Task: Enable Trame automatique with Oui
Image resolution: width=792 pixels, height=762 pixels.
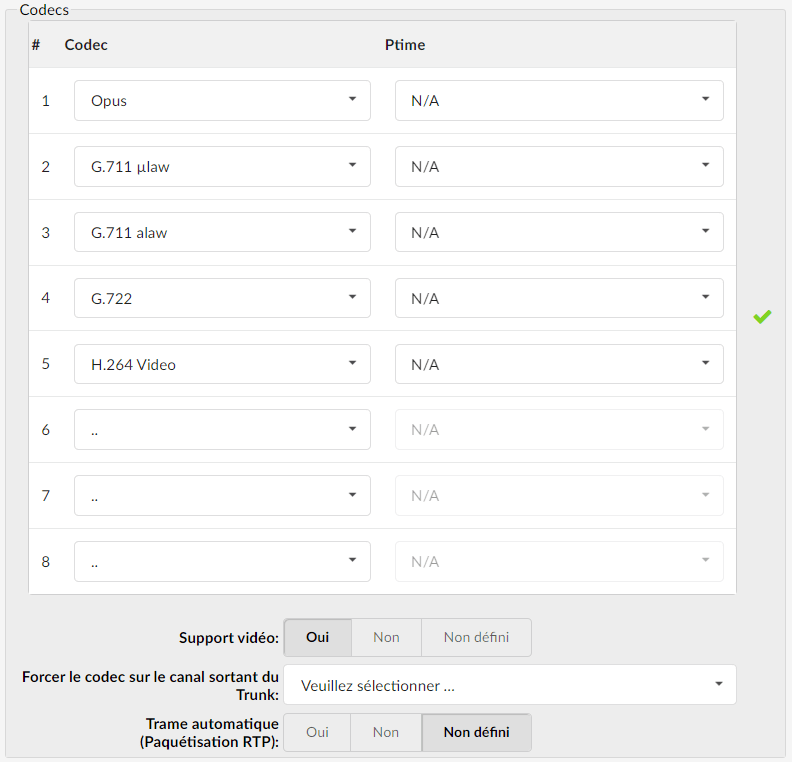Action: pos(317,732)
